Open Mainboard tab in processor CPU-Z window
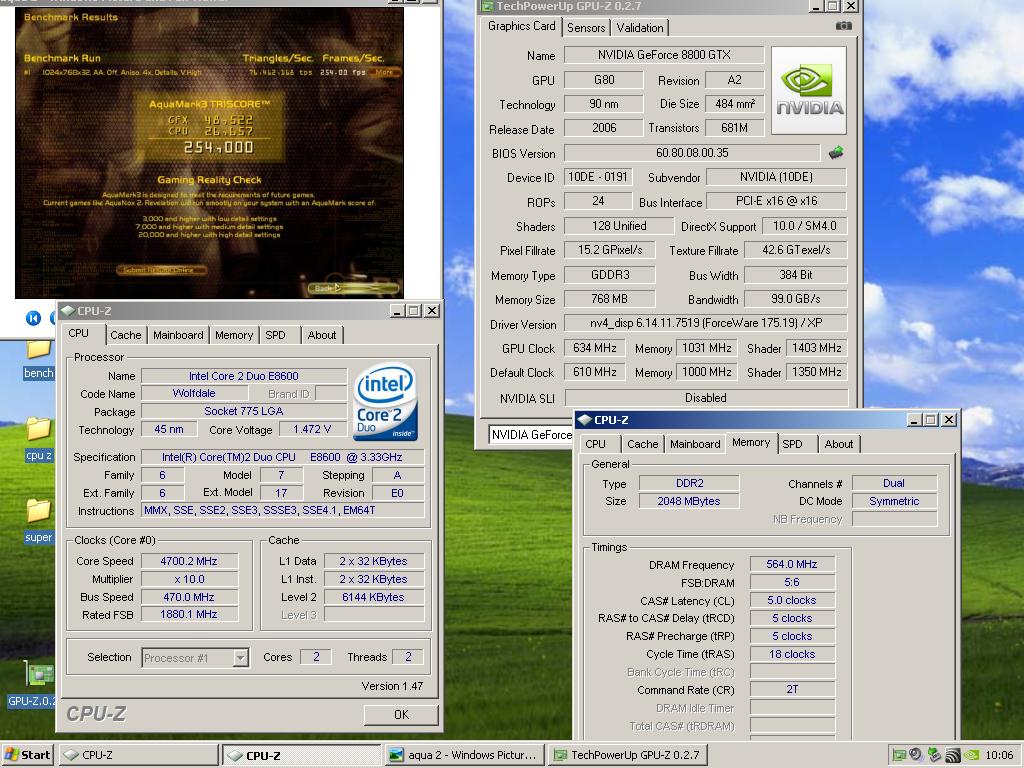The image size is (1024, 768). (x=178, y=335)
